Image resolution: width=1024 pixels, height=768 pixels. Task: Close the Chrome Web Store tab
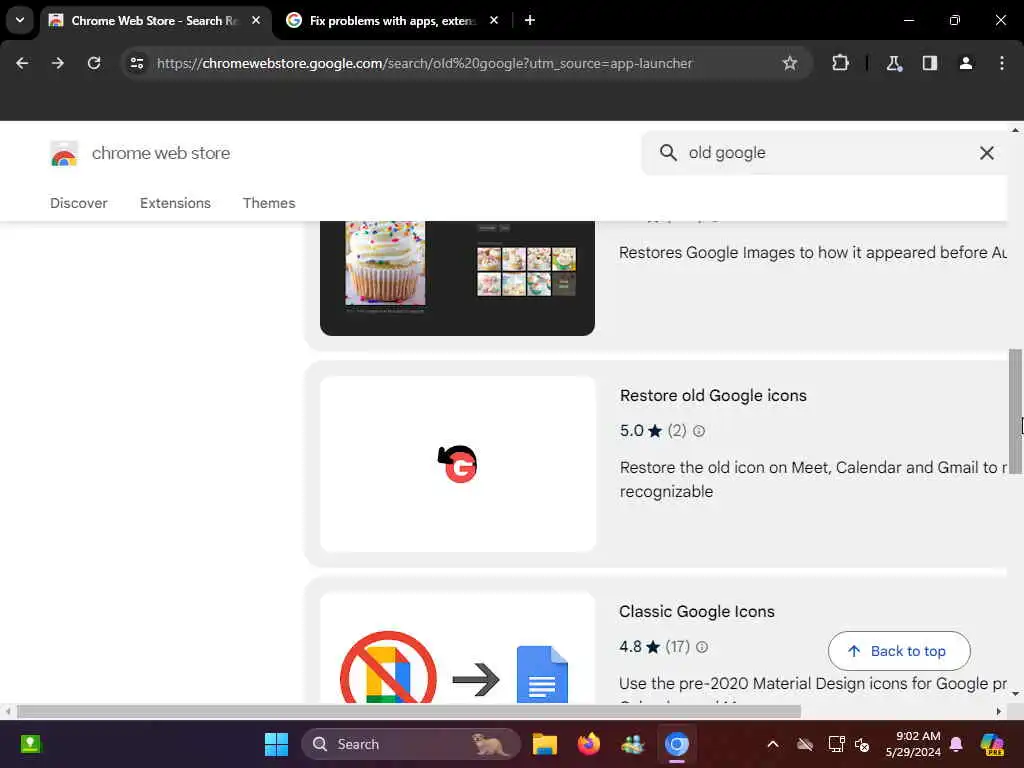pyautogui.click(x=256, y=20)
